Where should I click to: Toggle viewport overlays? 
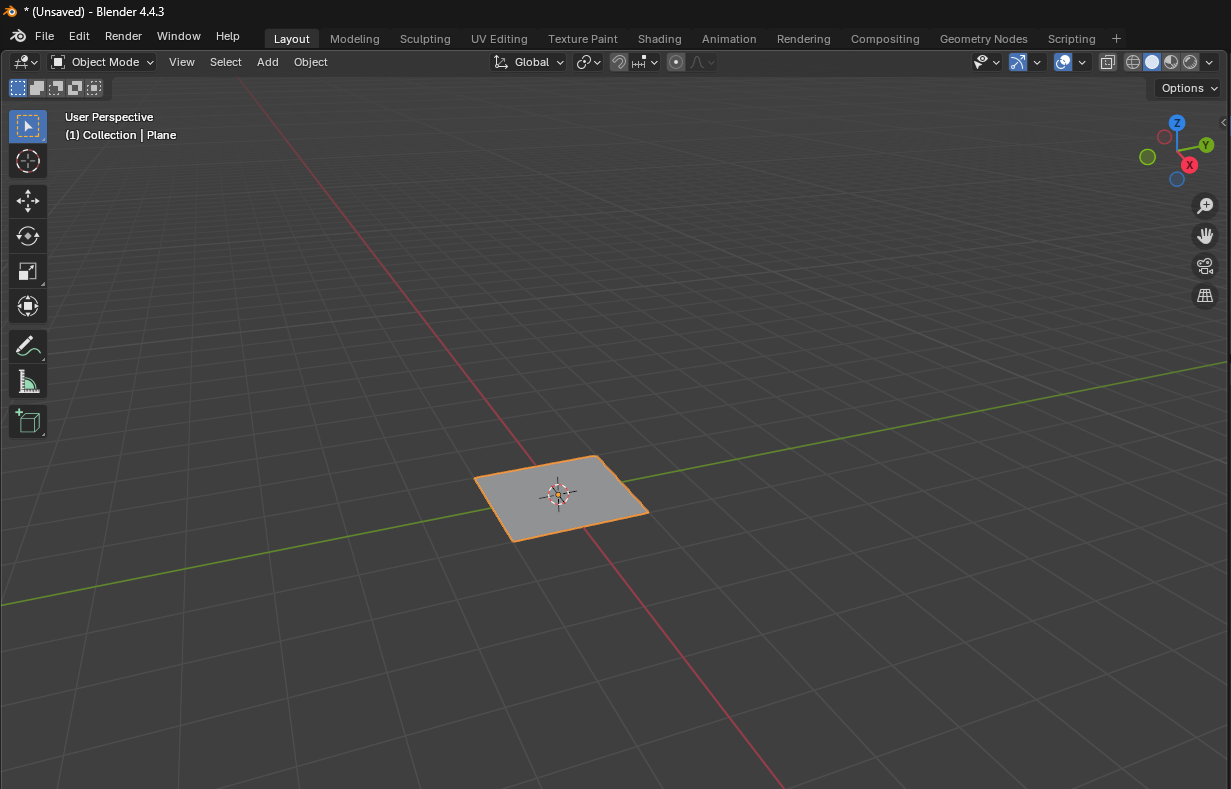(x=1063, y=62)
